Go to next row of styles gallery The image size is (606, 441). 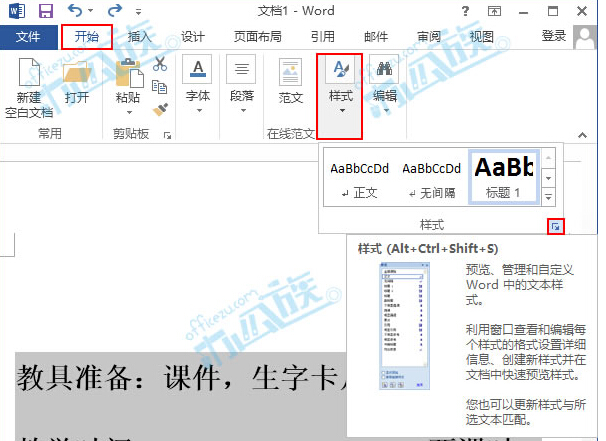point(549,178)
